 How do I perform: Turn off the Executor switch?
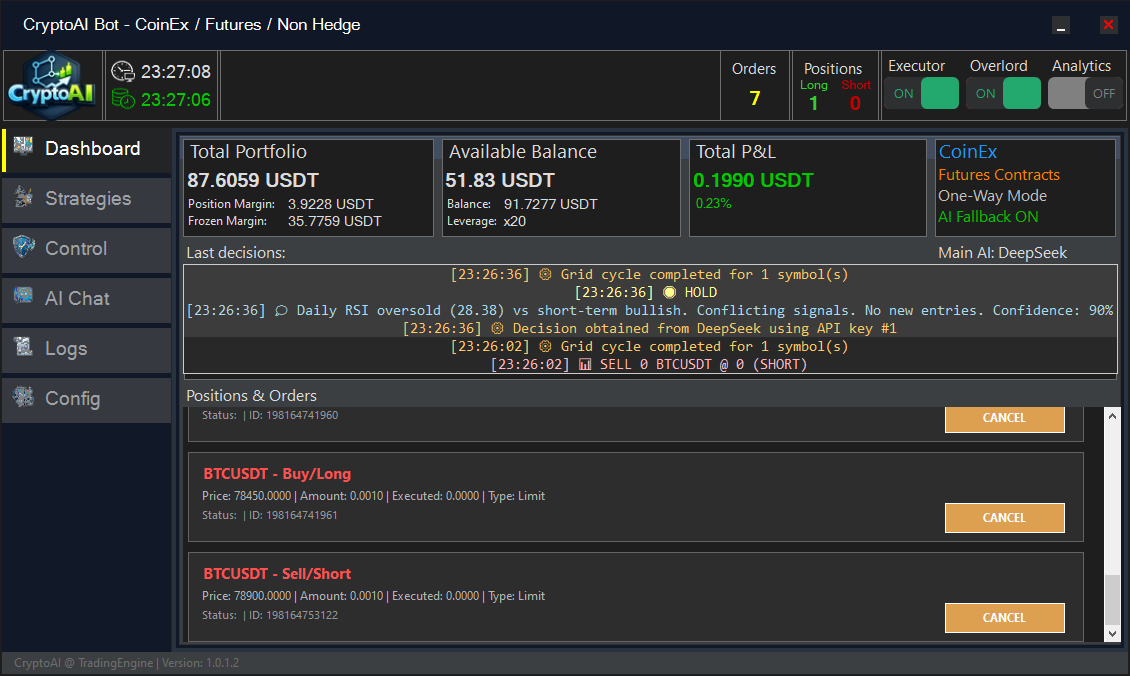pos(921,94)
